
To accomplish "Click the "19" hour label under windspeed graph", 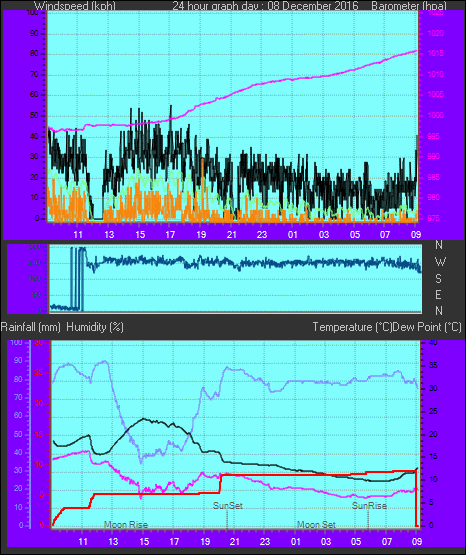I will click(201, 235).
